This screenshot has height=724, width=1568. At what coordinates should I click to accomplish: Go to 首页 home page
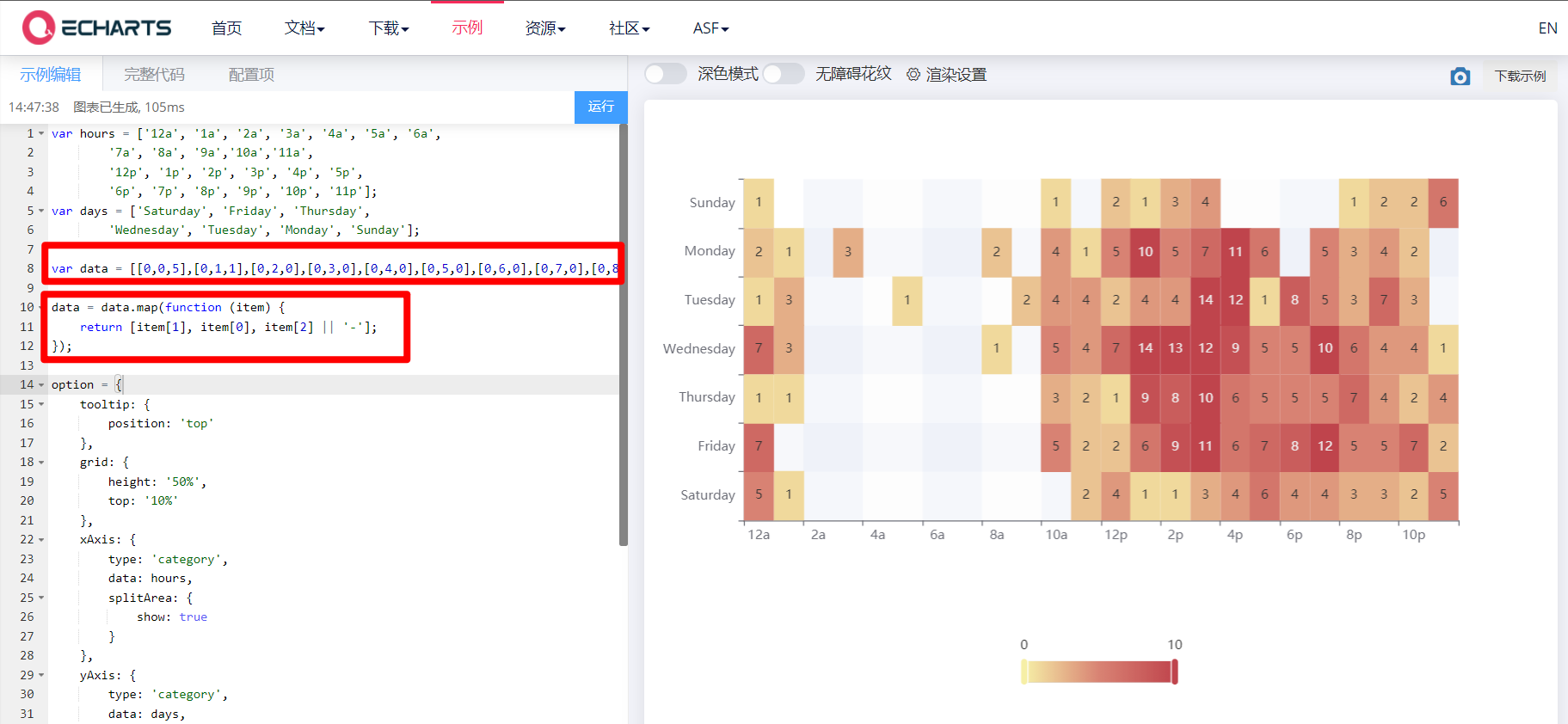coord(227,28)
